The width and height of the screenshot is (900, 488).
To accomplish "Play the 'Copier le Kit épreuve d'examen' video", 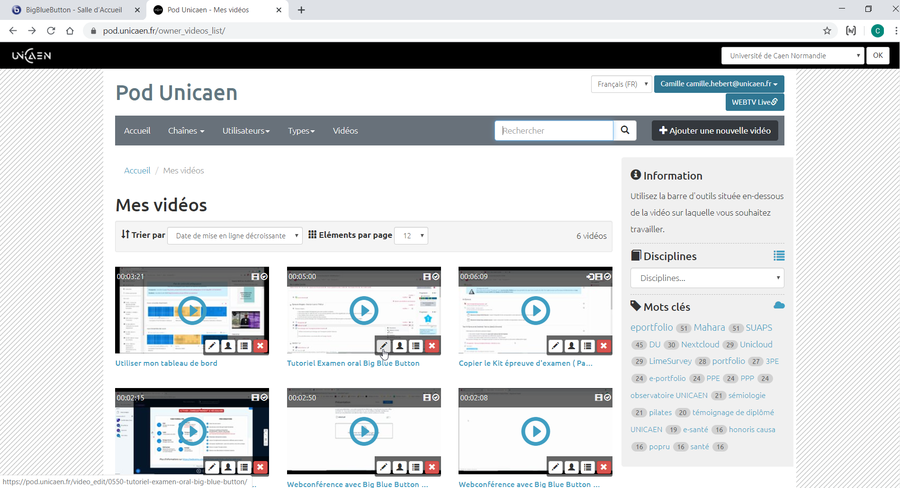I will [536, 311].
